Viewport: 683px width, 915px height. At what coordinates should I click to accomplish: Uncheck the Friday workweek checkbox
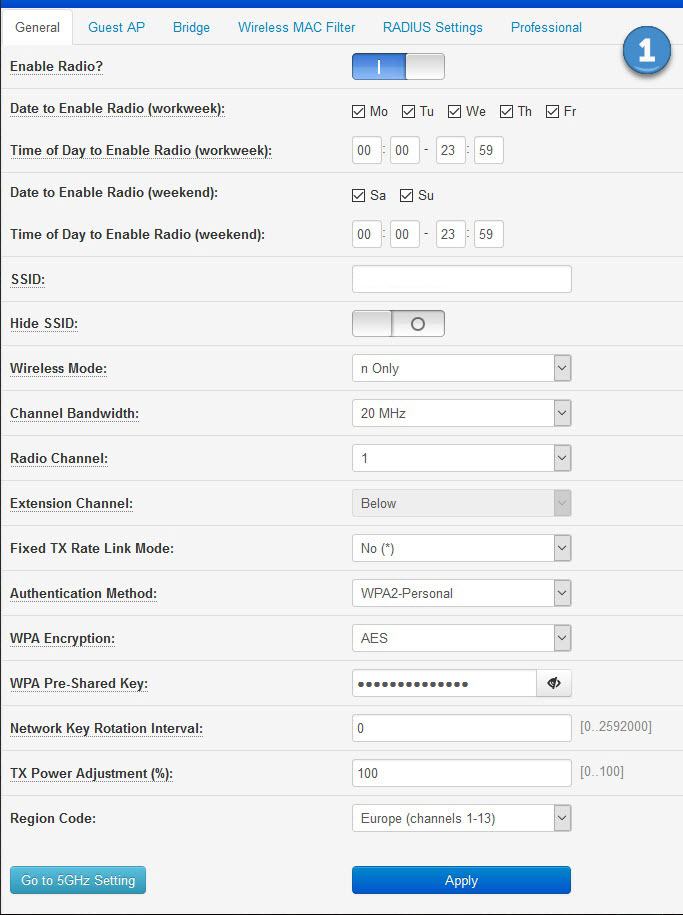coord(553,111)
